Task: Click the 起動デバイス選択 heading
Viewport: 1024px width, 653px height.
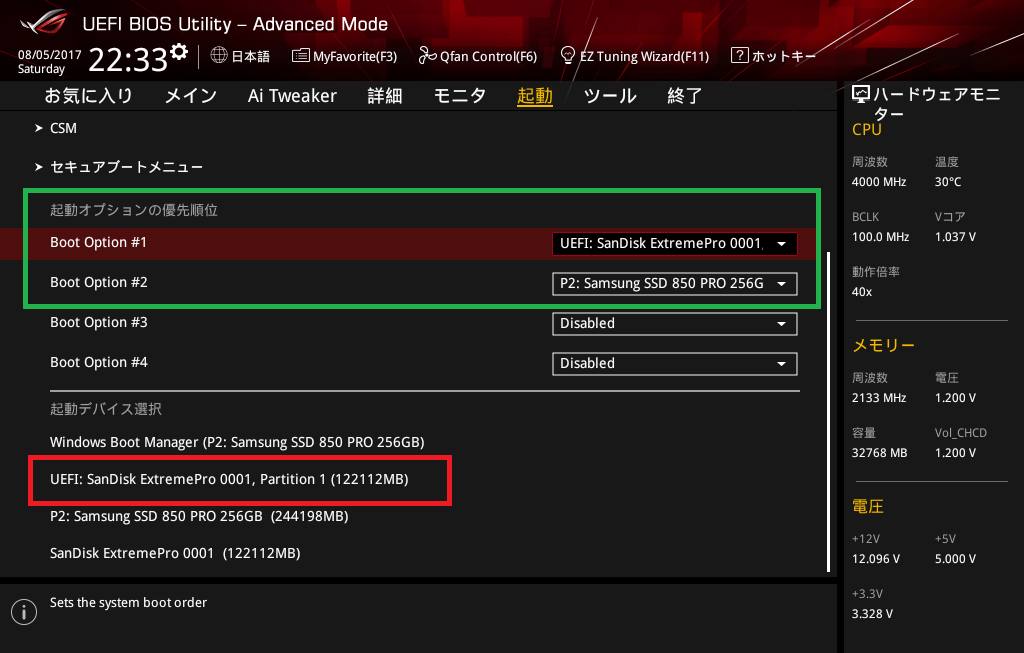Action: click(x=106, y=409)
